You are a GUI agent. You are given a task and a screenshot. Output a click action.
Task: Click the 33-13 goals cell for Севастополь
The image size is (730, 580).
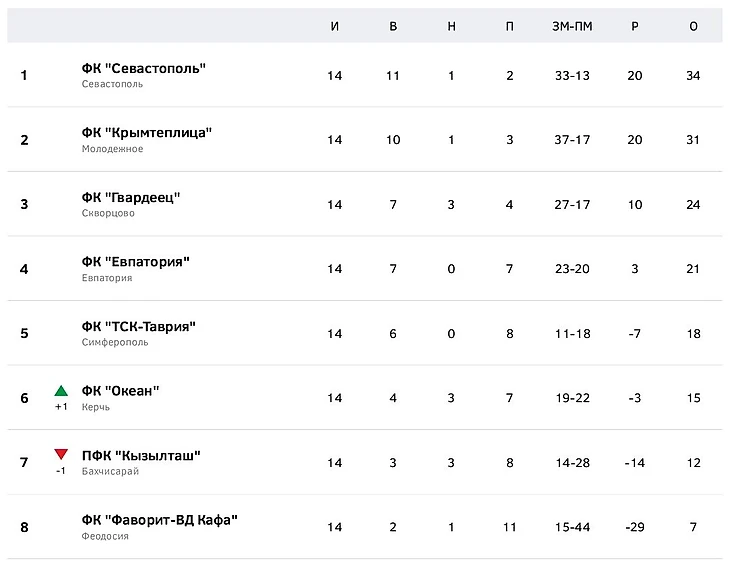pyautogui.click(x=572, y=75)
